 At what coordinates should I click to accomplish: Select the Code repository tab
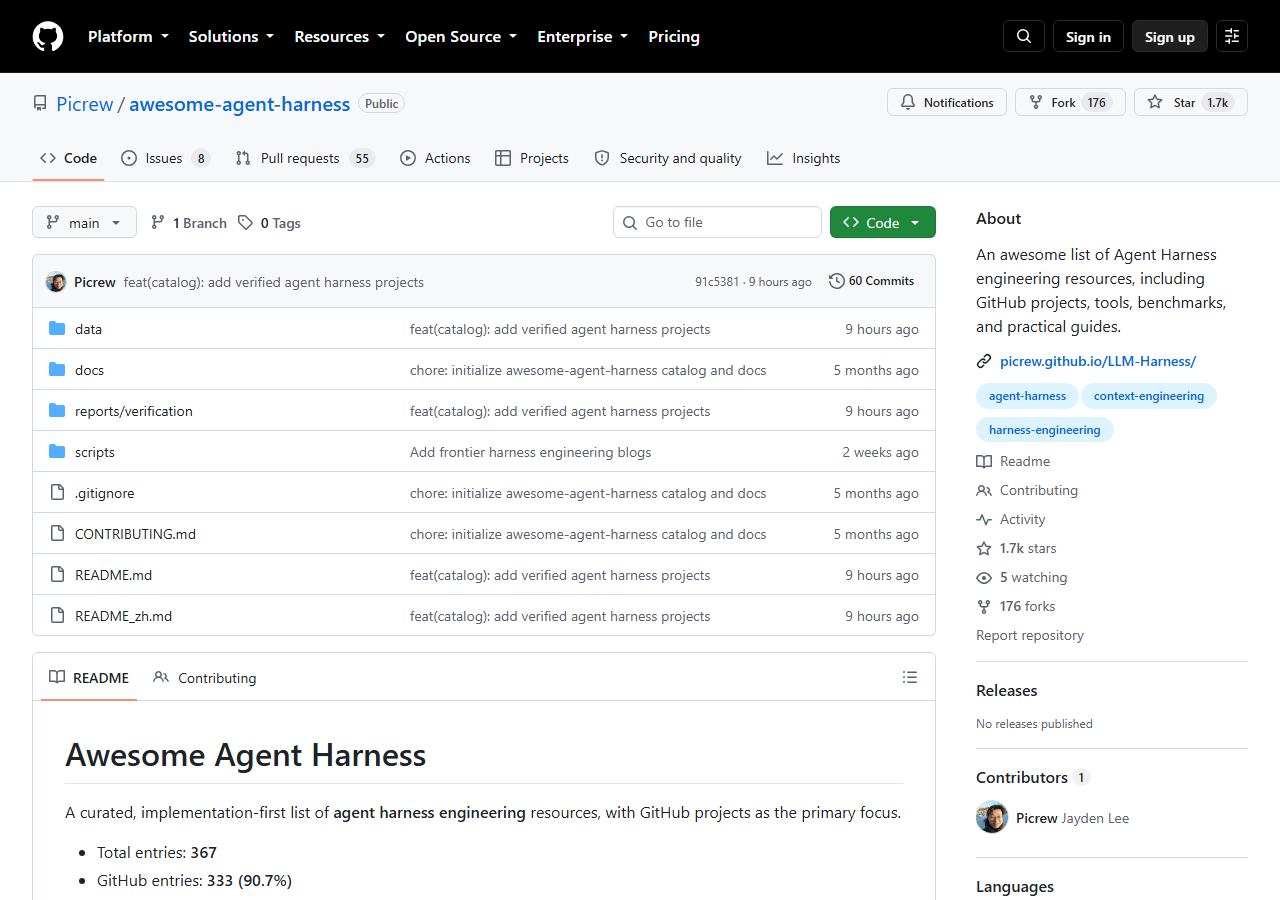tap(68, 158)
